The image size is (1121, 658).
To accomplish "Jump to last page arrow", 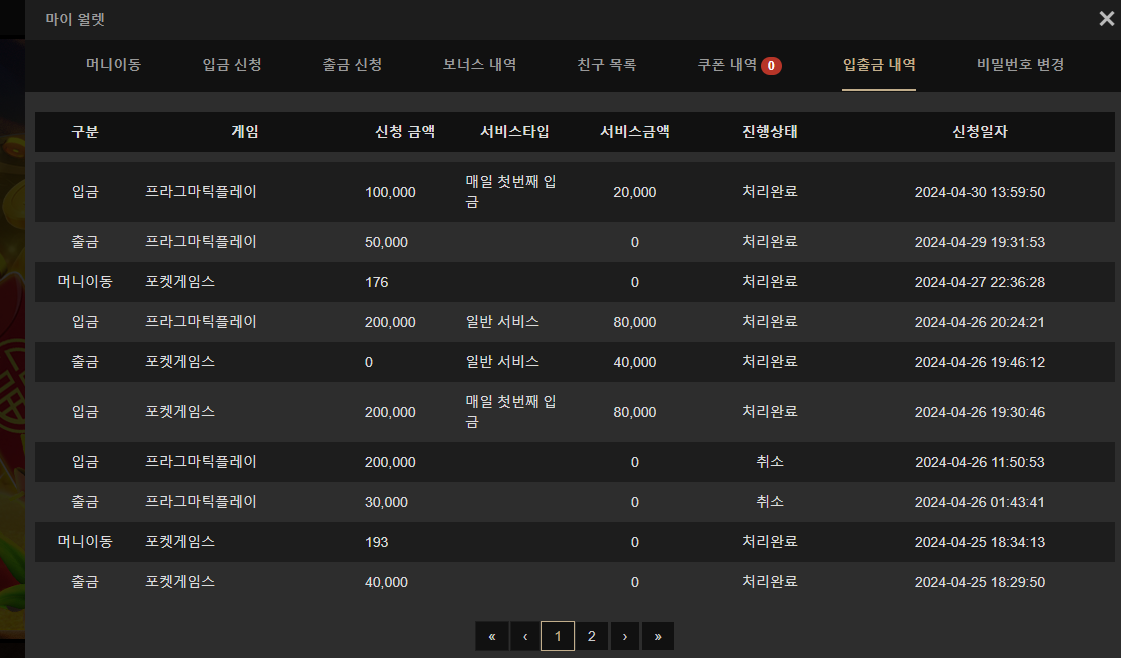I will 658,636.
